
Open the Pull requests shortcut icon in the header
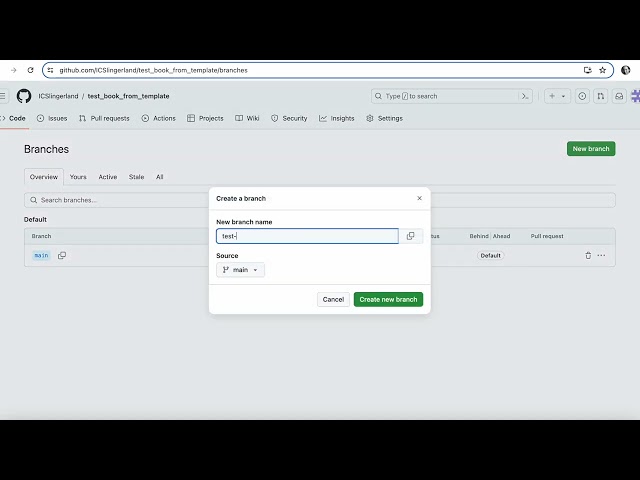[x=600, y=96]
